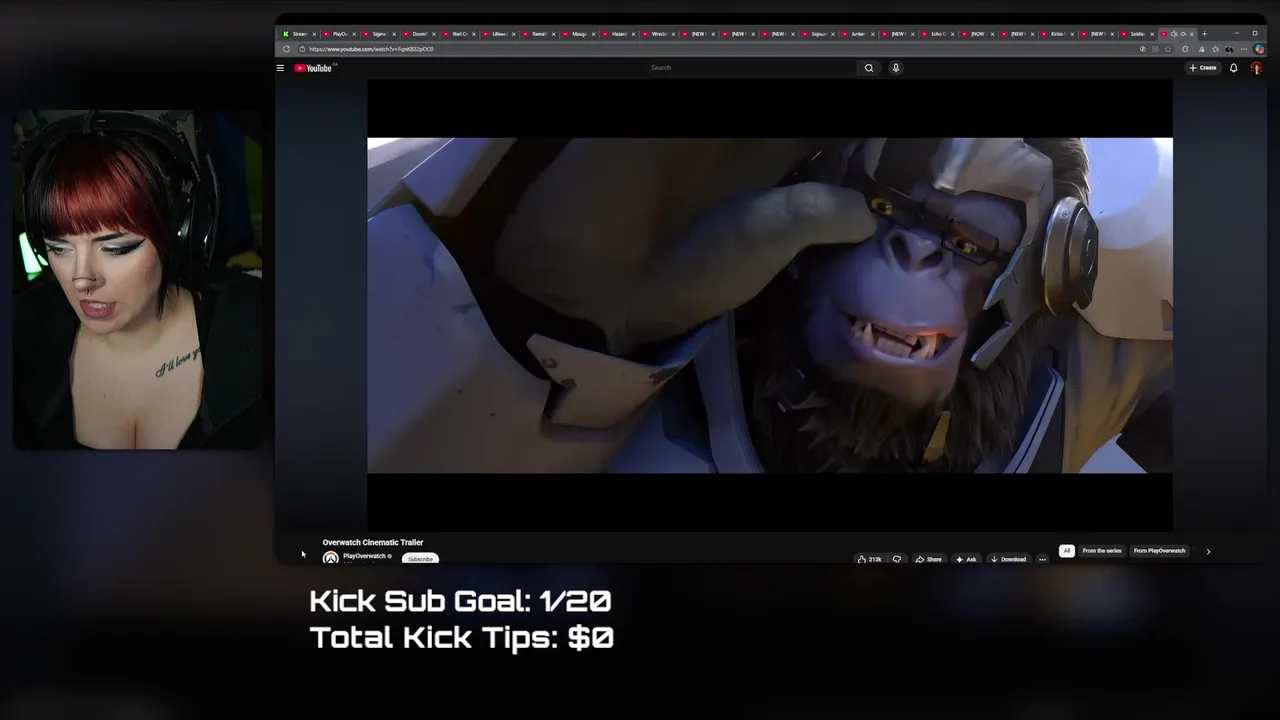
Task: Switch to the Sigma browser tab
Action: 379,34
